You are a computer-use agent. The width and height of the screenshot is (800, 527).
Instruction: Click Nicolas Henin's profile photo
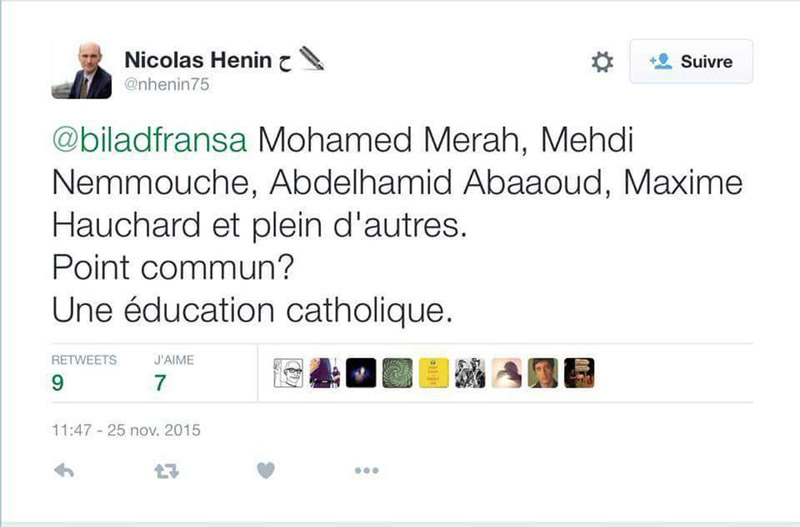[x=90, y=71]
